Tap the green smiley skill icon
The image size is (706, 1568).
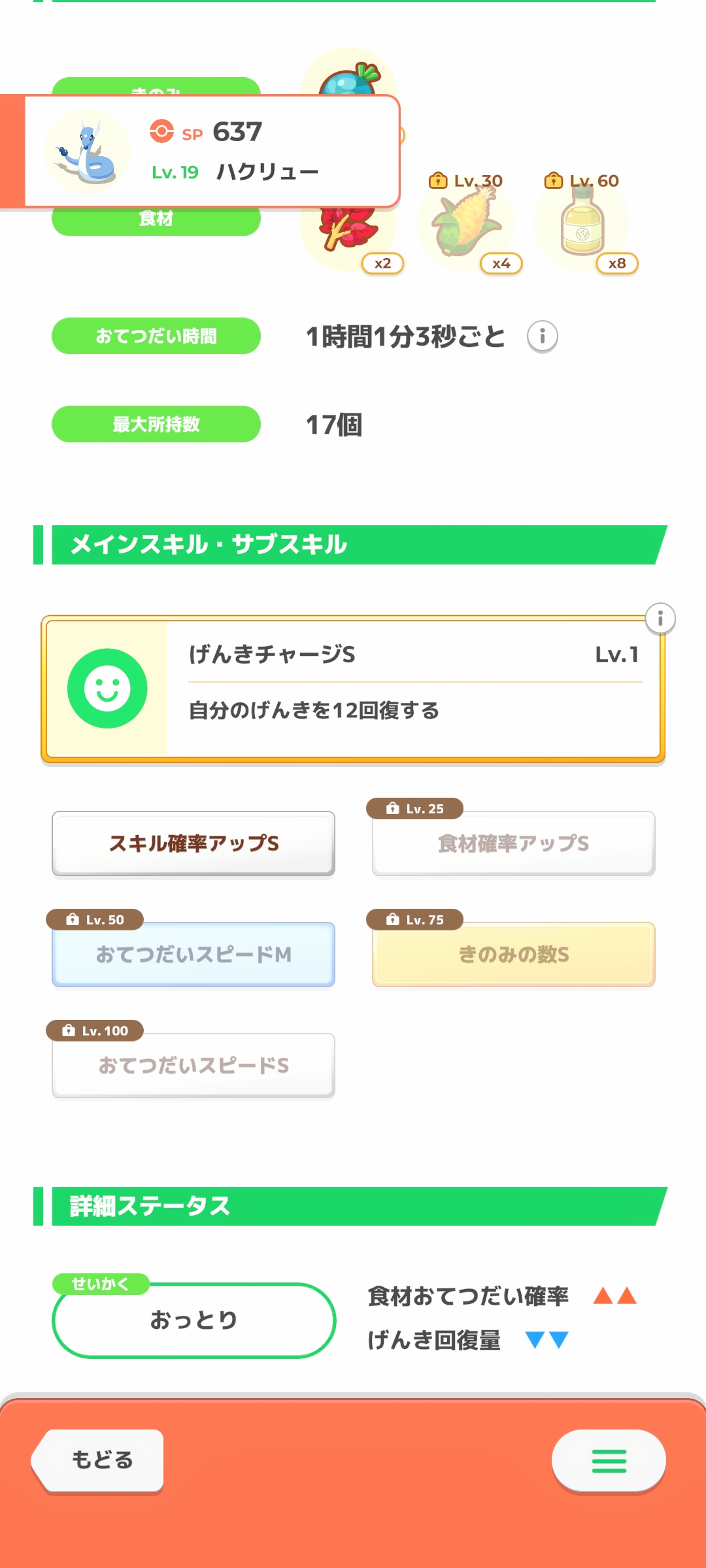[x=107, y=689]
